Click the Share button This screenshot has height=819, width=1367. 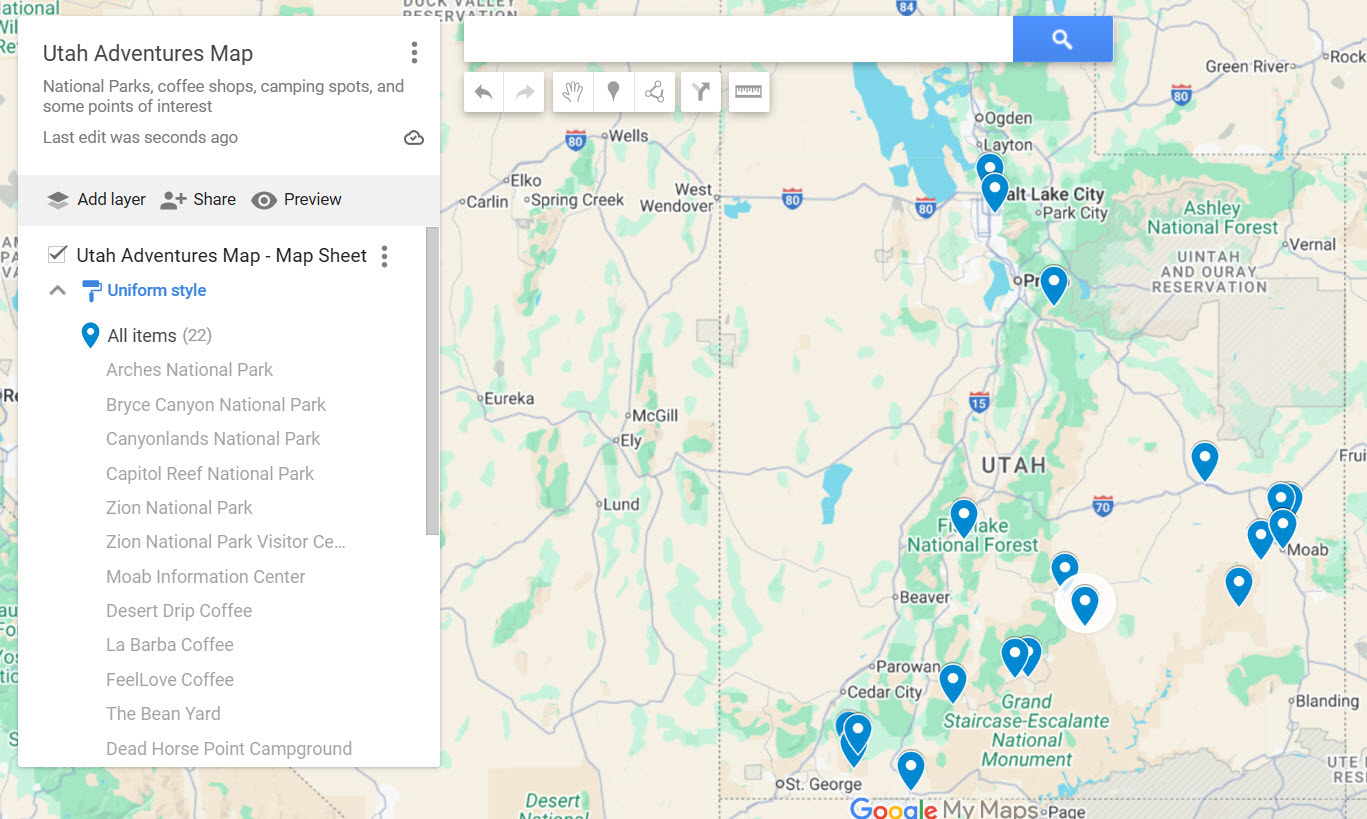click(198, 199)
